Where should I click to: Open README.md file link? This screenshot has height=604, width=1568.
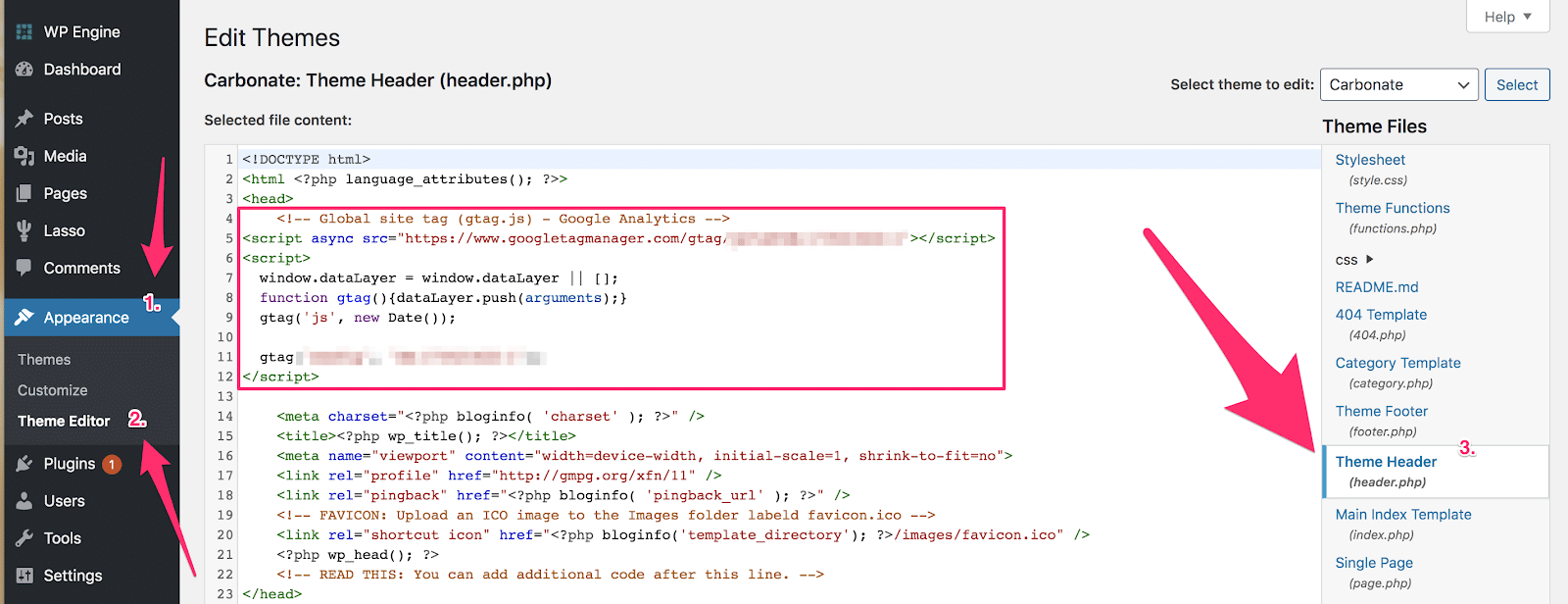point(1377,287)
